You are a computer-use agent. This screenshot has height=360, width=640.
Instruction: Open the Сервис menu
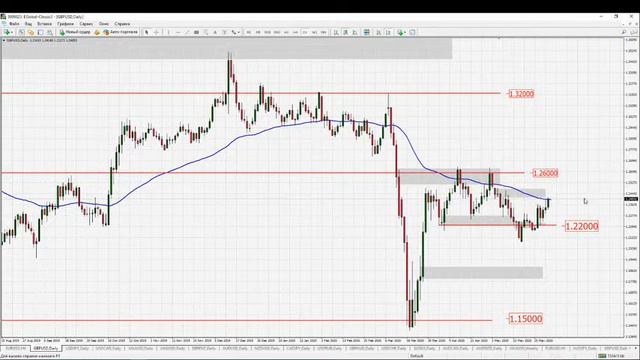(86, 24)
